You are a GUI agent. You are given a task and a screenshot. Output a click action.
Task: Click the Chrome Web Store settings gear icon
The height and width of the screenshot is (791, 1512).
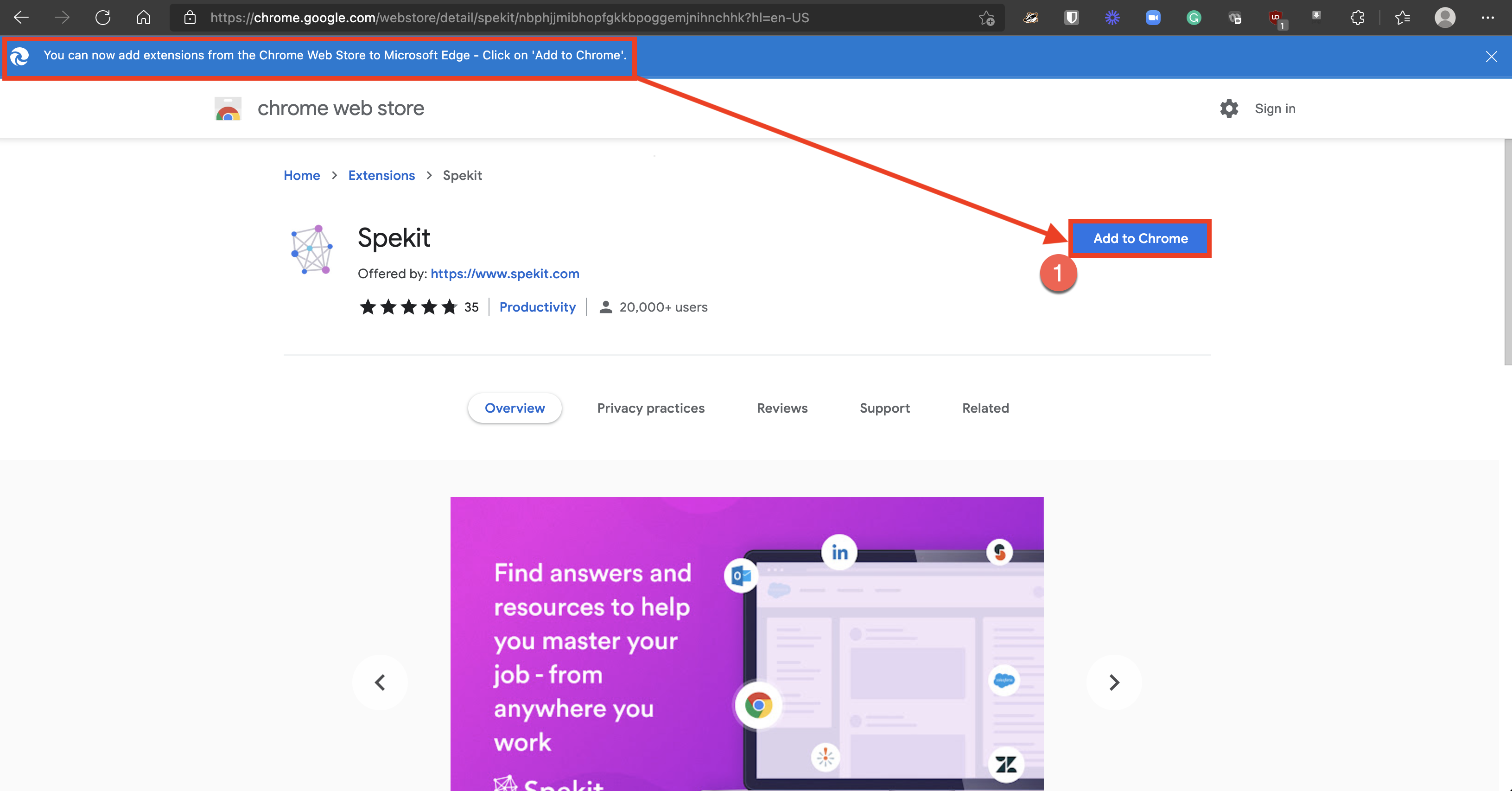[x=1229, y=108]
